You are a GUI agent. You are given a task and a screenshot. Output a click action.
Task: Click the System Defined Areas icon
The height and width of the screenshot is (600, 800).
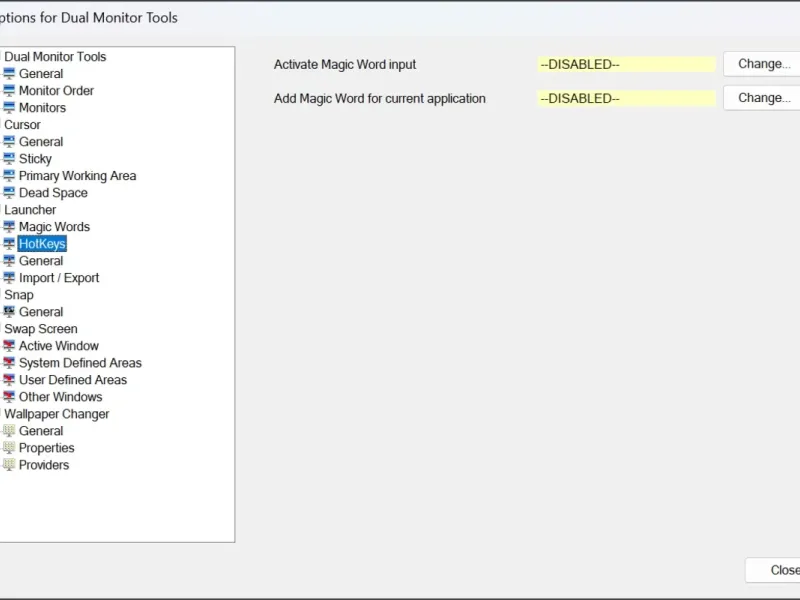[9, 363]
